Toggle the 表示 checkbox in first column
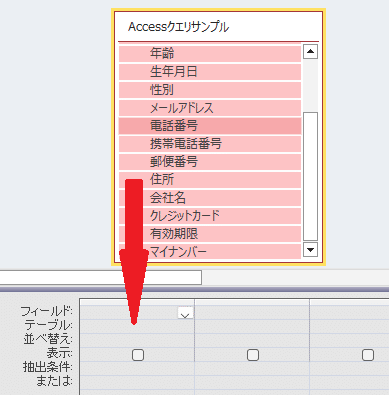389x395 pixels. 138,355
